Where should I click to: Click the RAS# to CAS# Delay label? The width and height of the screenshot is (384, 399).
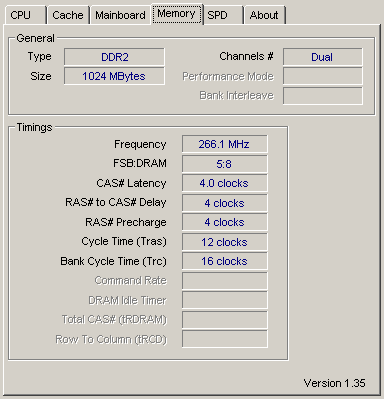pos(116,203)
